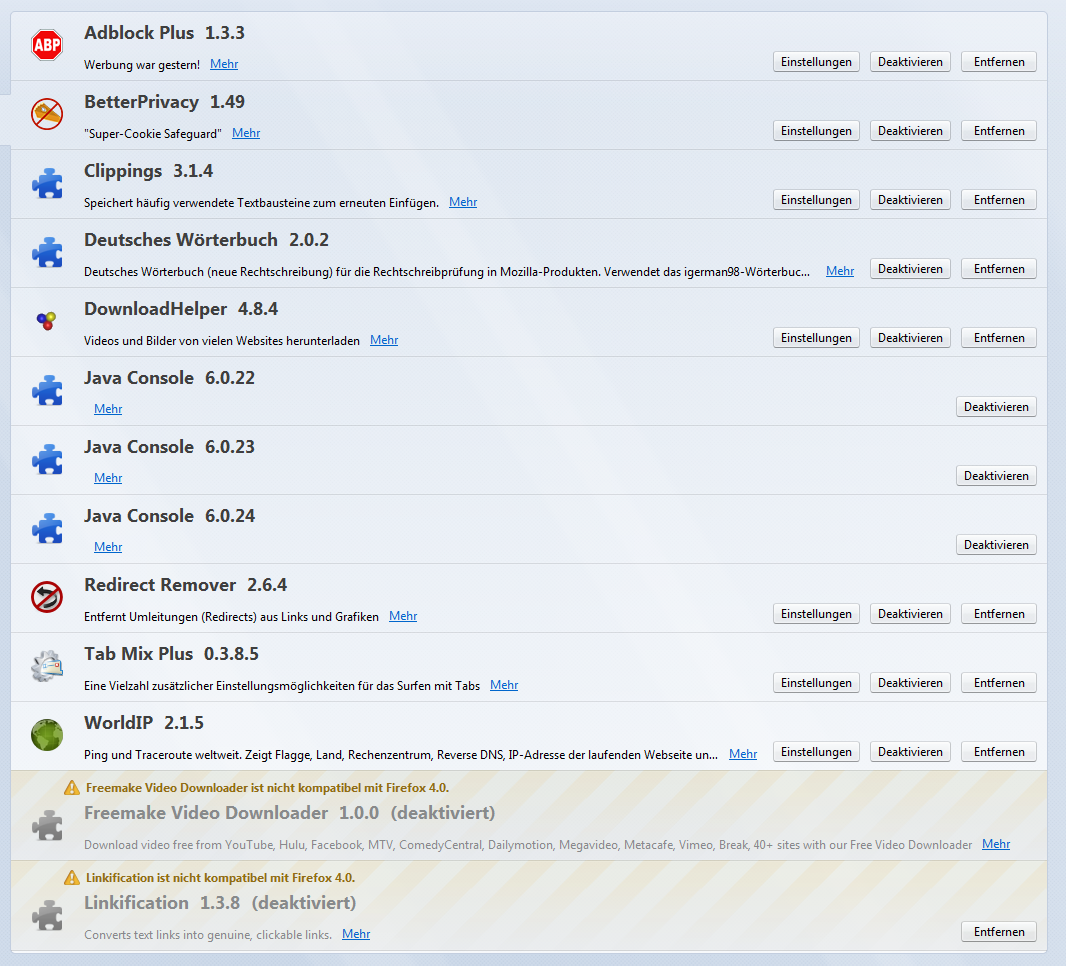
Task: Open Redirect Remover Einstellungen
Action: [816, 614]
